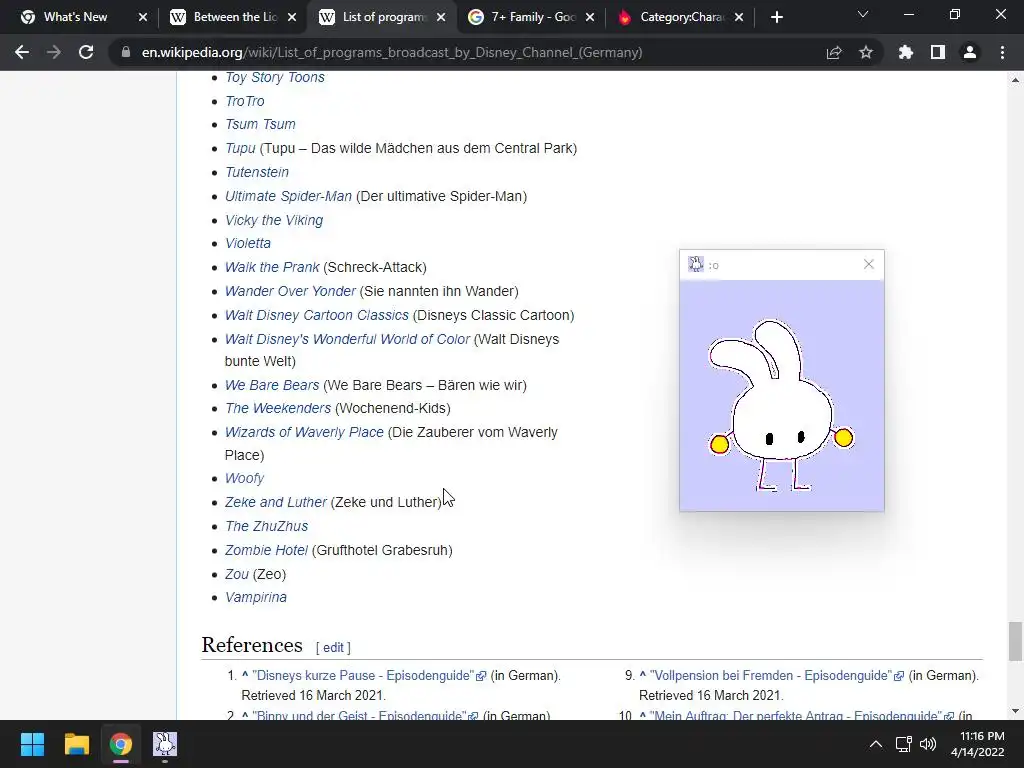
Task: Open Vampirina link
Action: pyautogui.click(x=255, y=597)
